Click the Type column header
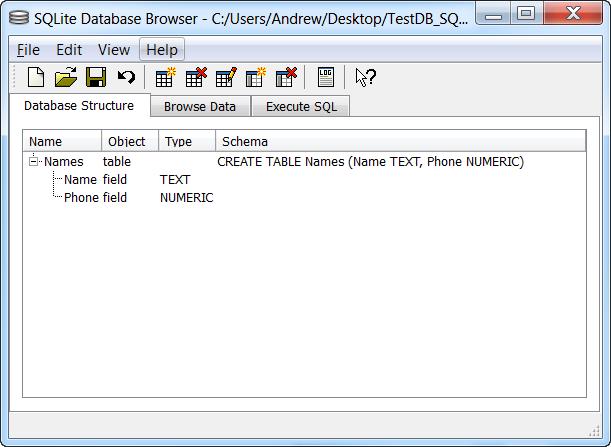611x447 pixels. tap(186, 141)
